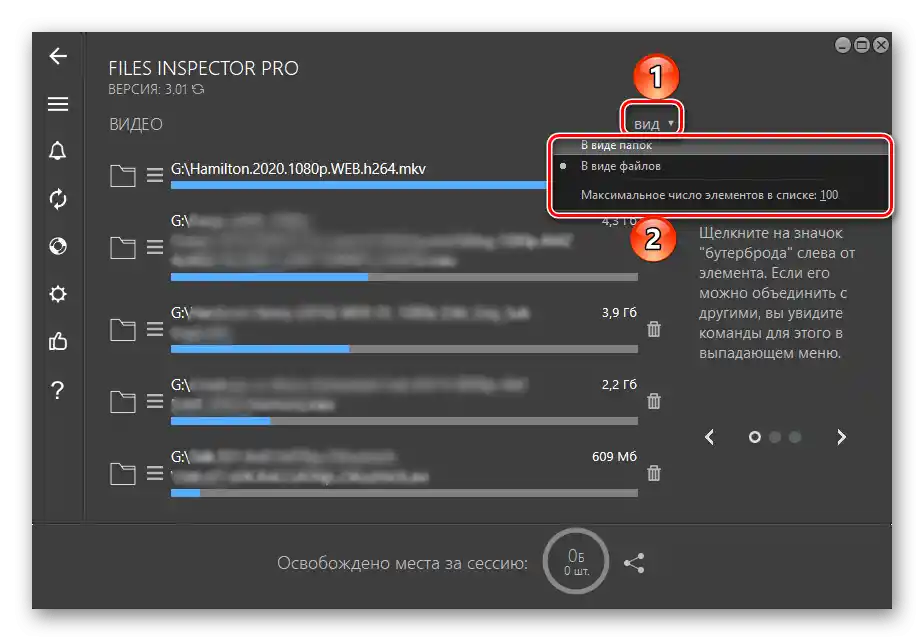Click the rescan refresh arrows icon
Image resolution: width=924 pixels, height=641 pixels.
point(58,199)
